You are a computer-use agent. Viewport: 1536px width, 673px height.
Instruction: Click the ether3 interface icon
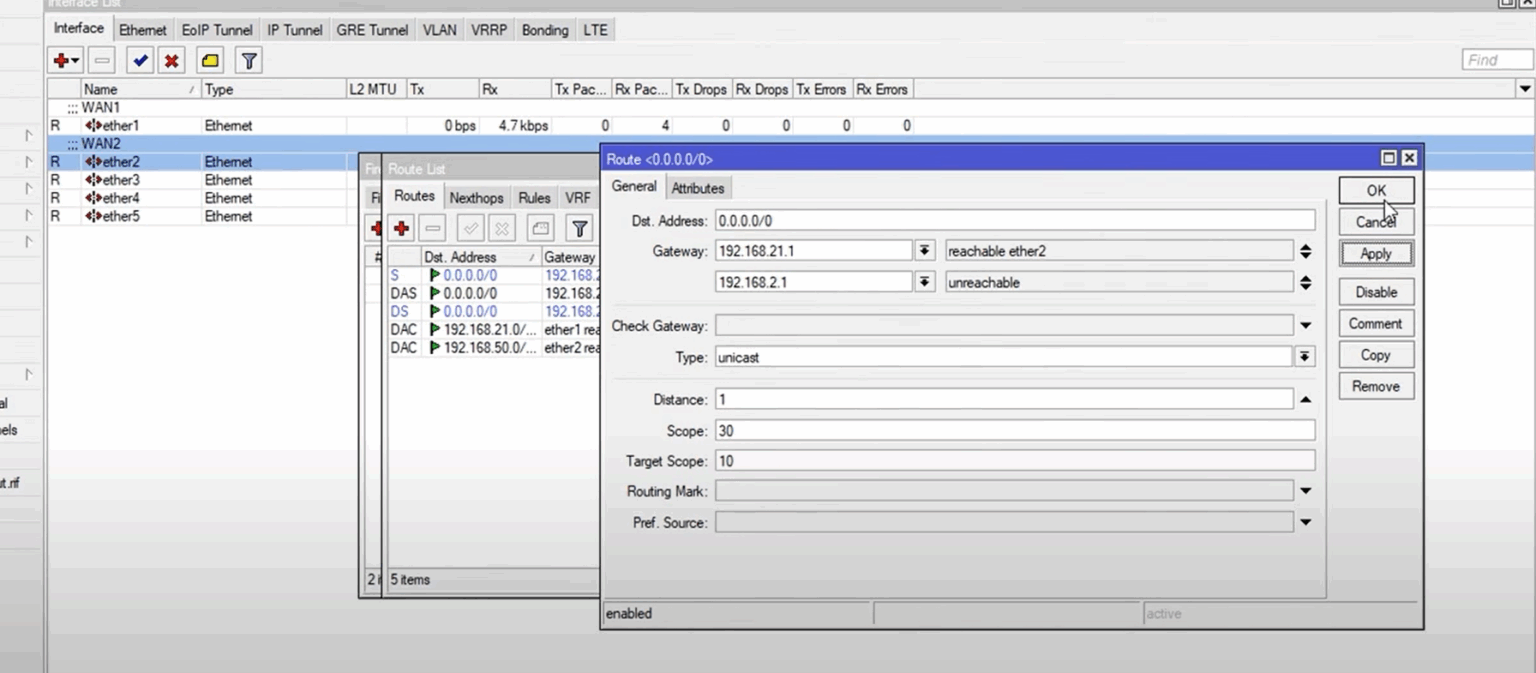(93, 180)
